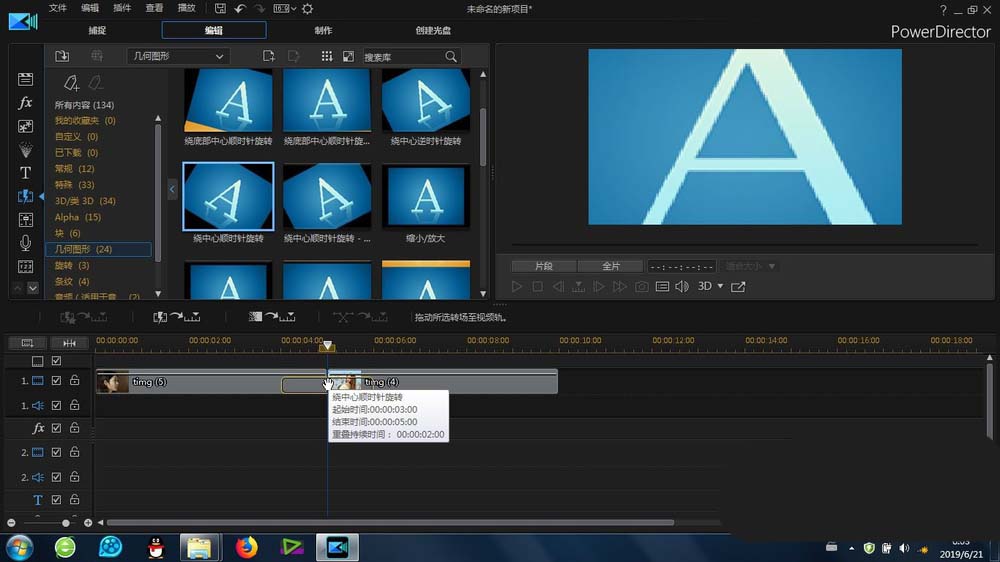Open the preferences gear icon
This screenshot has height=562, width=1000.
(x=307, y=8)
